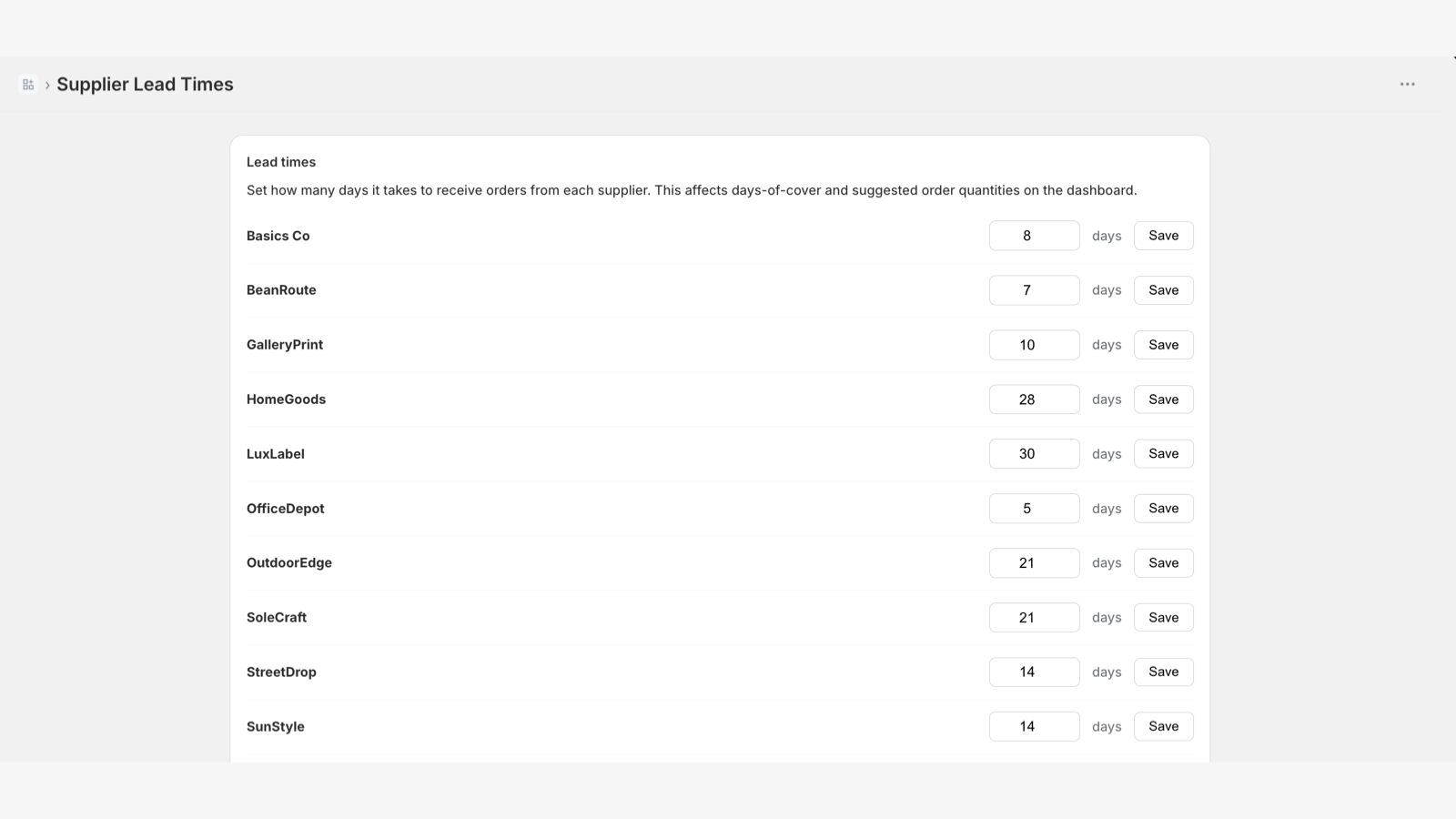
Task: Open the apps grid breadcrumb icon
Action: point(28,85)
